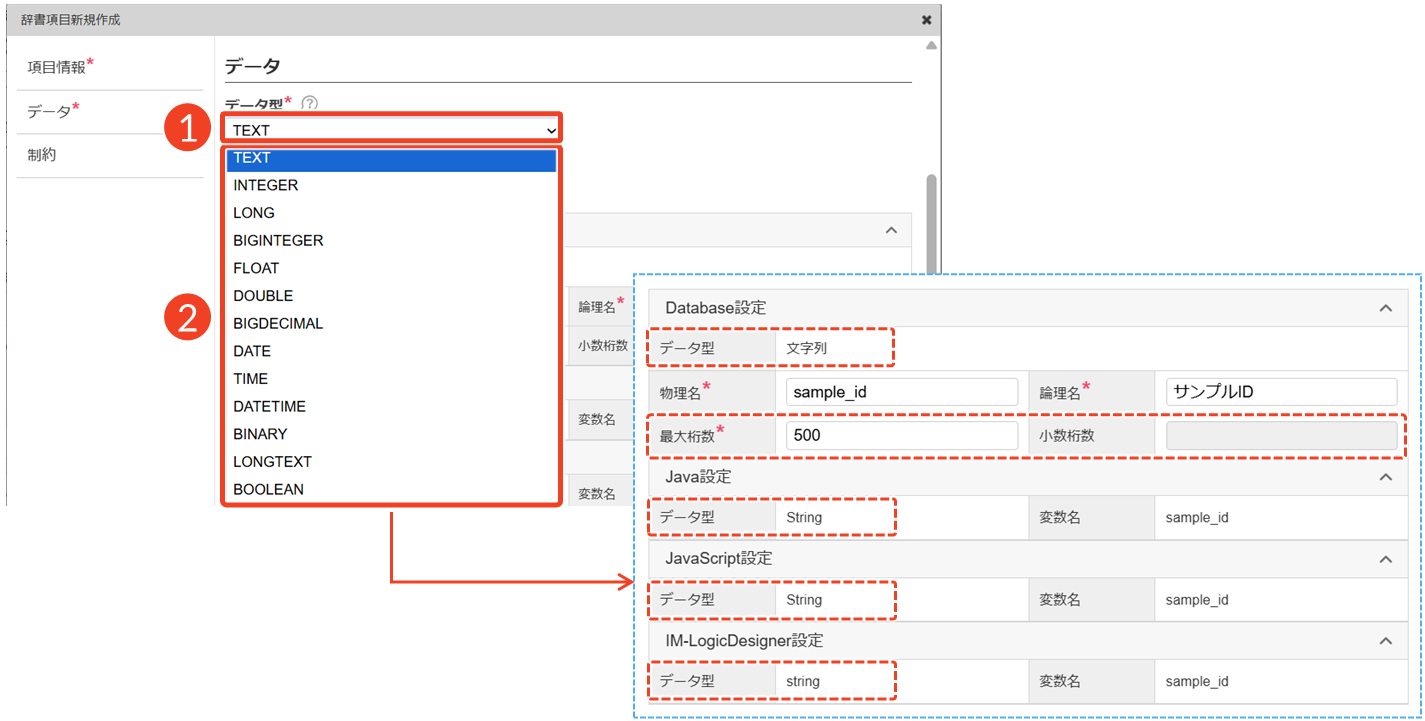The image size is (1425, 721).
Task: Close the 辞書項目新規作成 dialog
Action: (x=926, y=20)
